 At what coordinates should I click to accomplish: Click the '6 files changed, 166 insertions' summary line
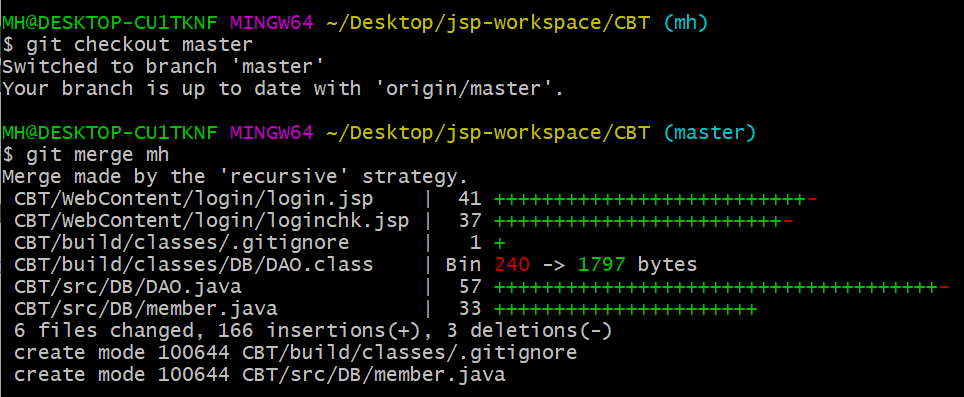coord(313,331)
